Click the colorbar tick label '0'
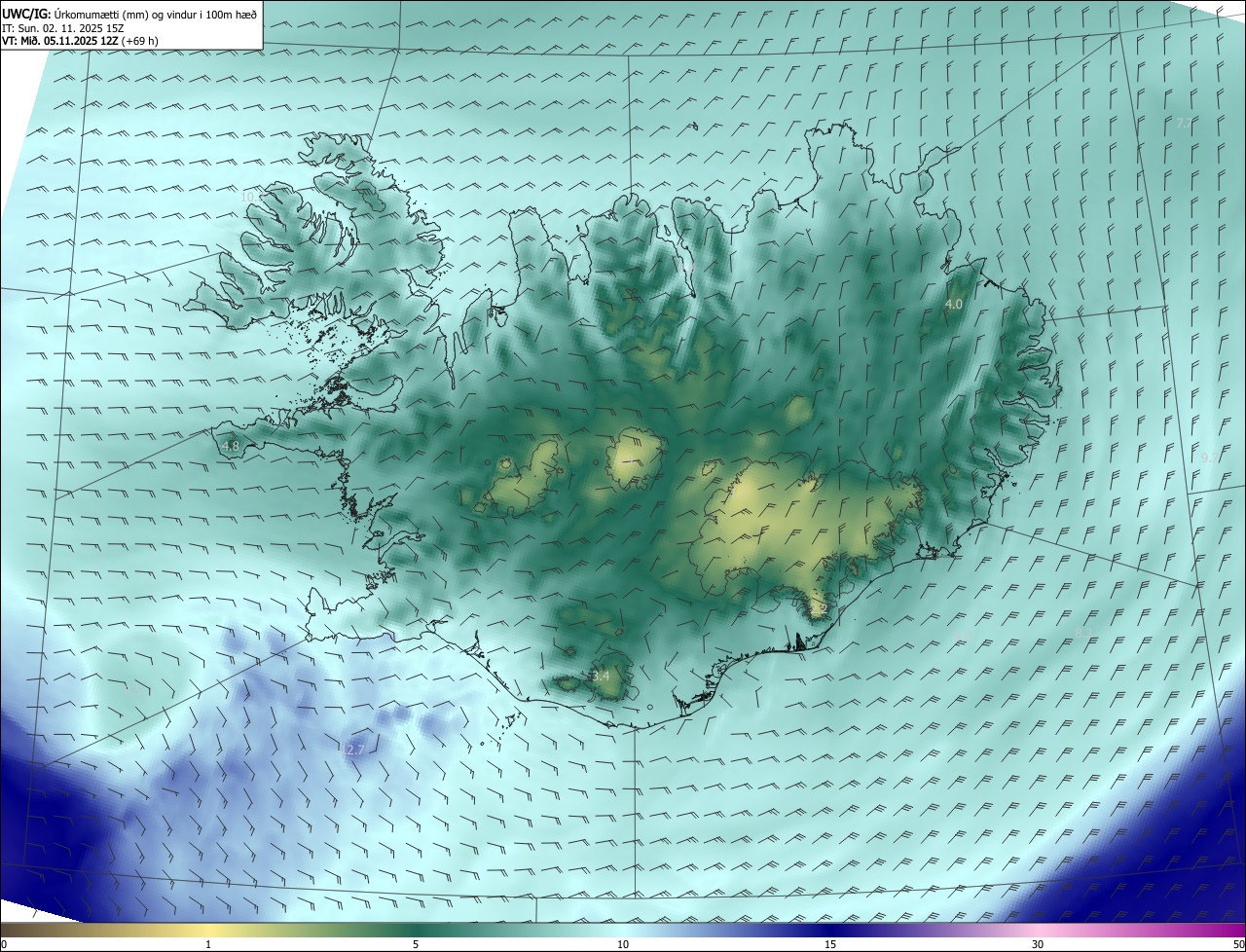Image resolution: width=1246 pixels, height=952 pixels. pos(3,944)
